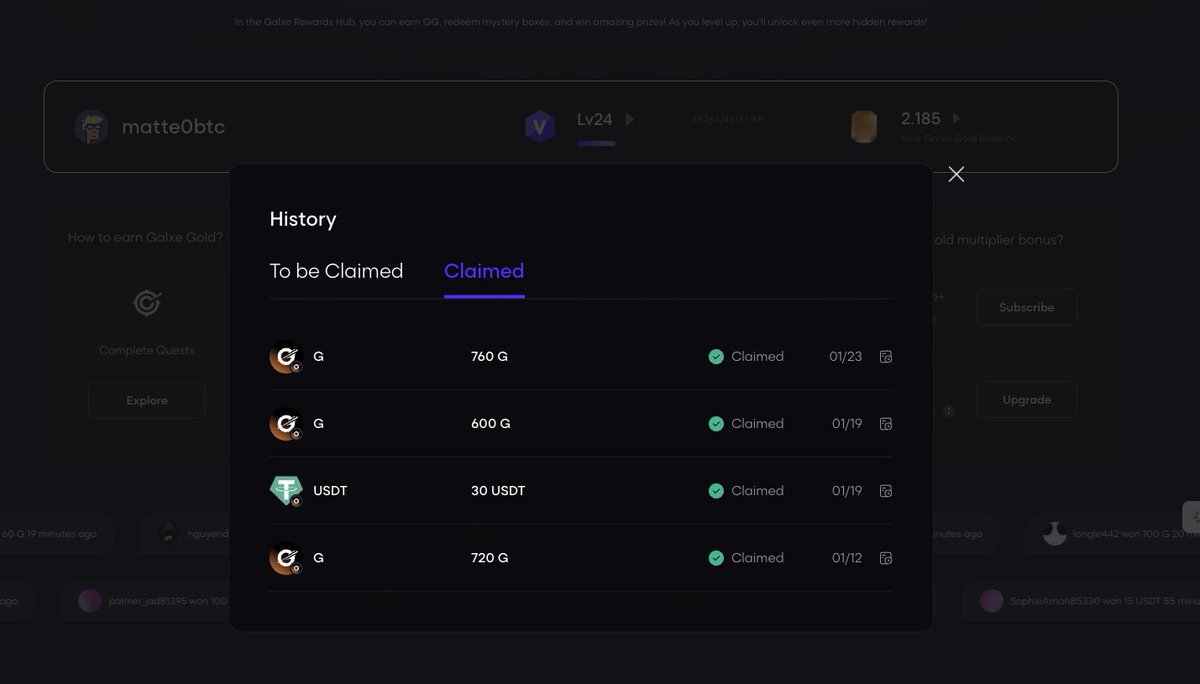Click the G token icon in 720 G row
Screen dimensions: 1200x684
(286, 558)
